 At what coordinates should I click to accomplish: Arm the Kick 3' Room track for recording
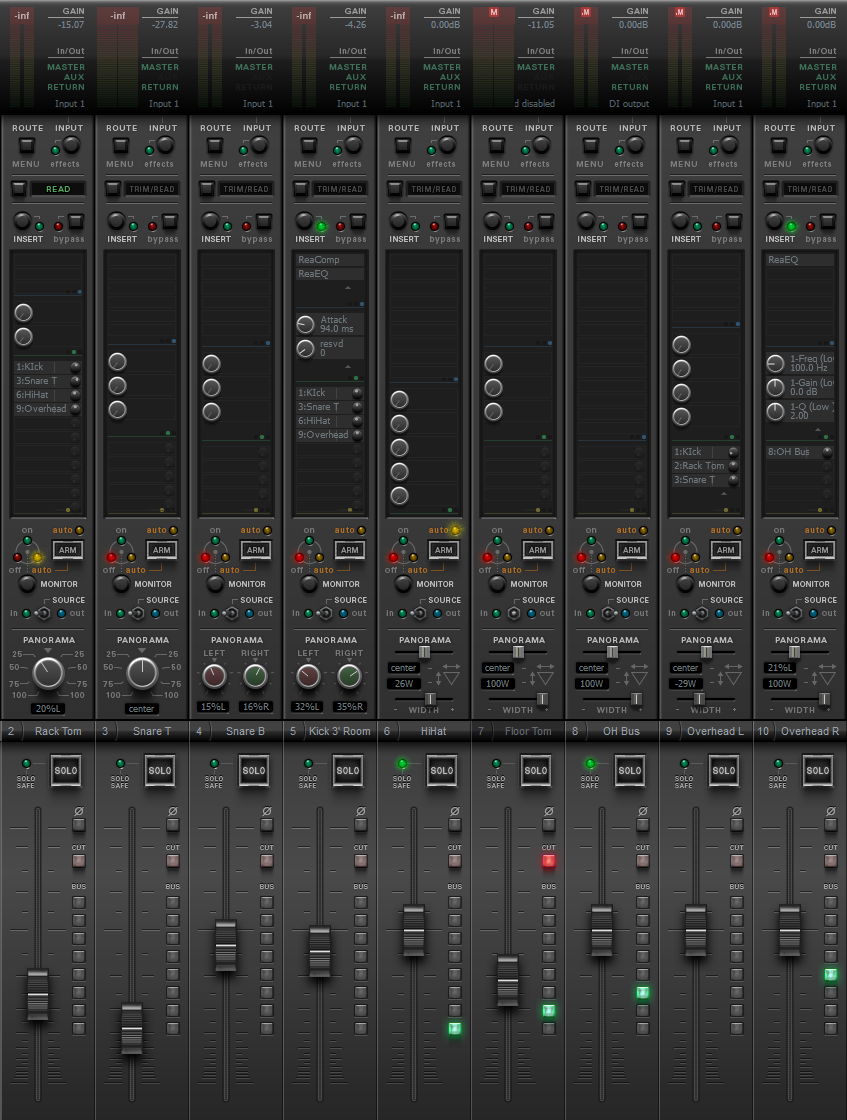[349, 549]
